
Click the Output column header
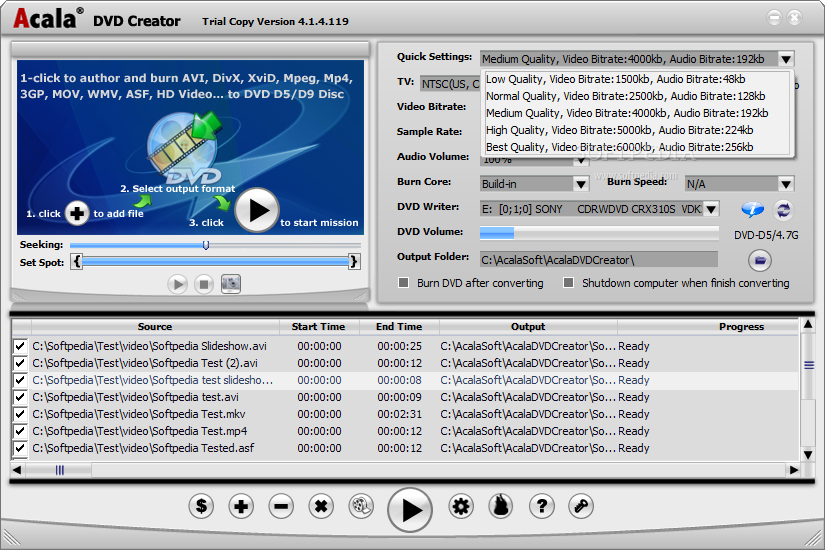(528, 326)
